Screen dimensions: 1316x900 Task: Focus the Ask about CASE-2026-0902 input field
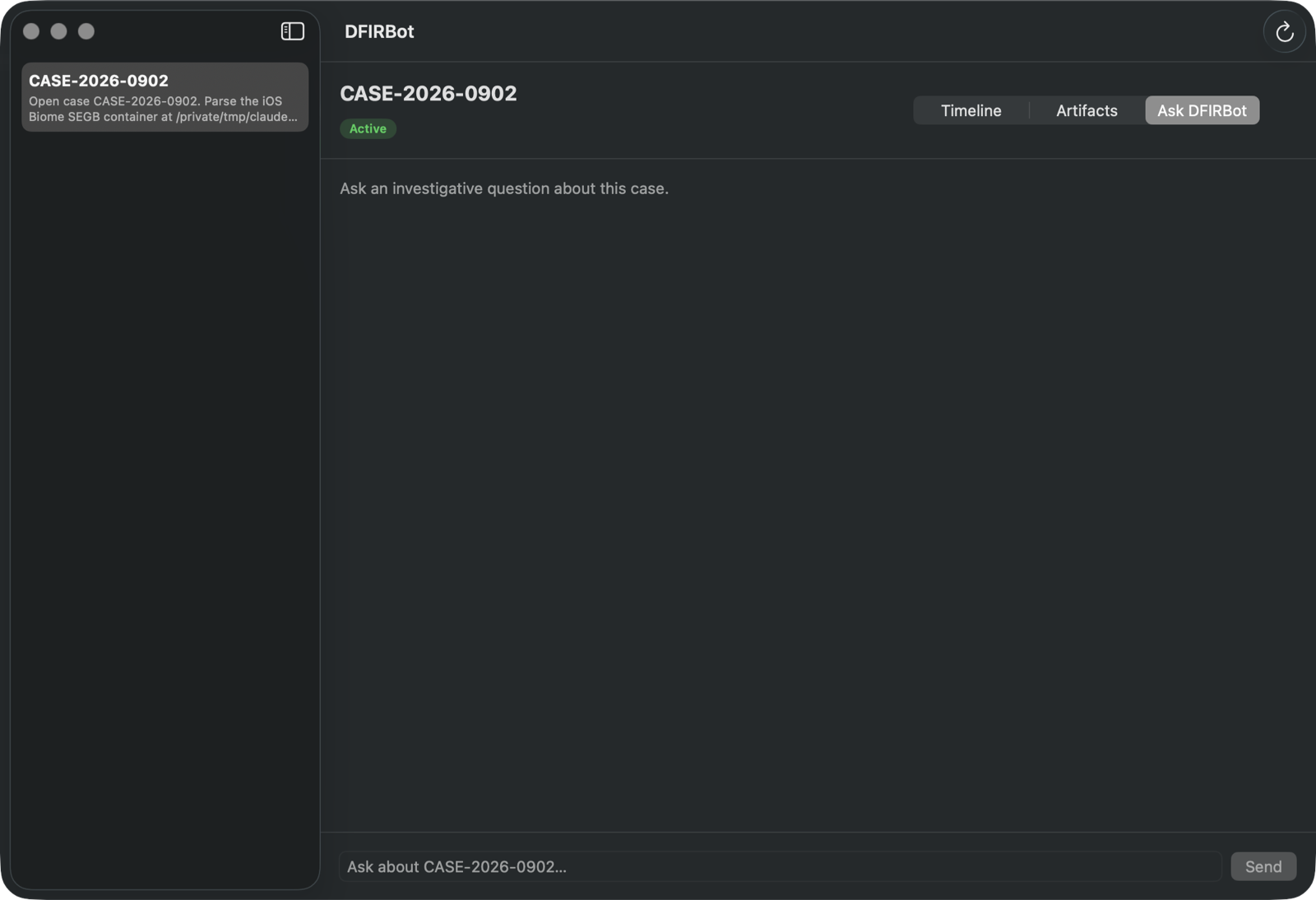(780, 866)
